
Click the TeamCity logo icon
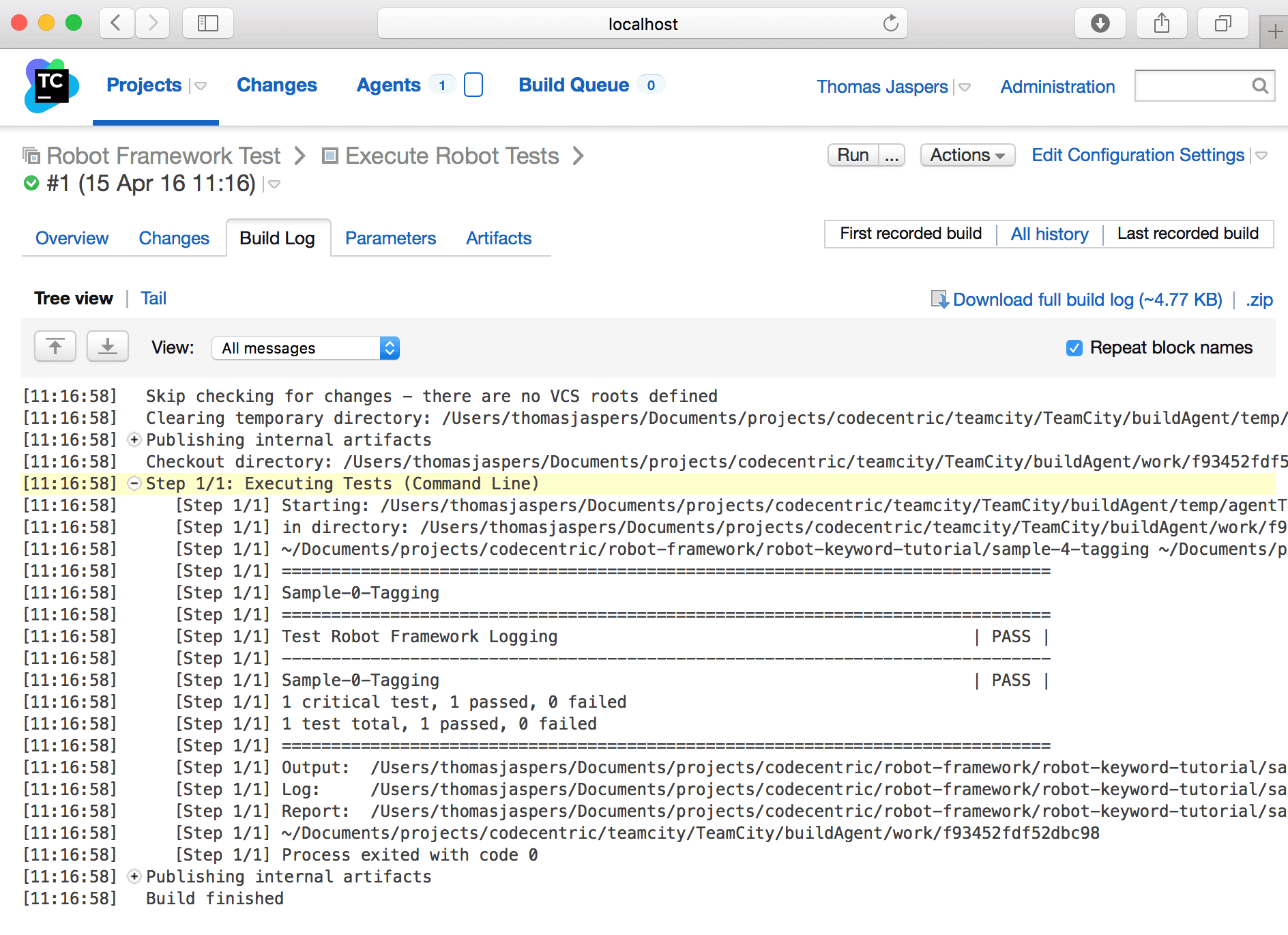51,86
